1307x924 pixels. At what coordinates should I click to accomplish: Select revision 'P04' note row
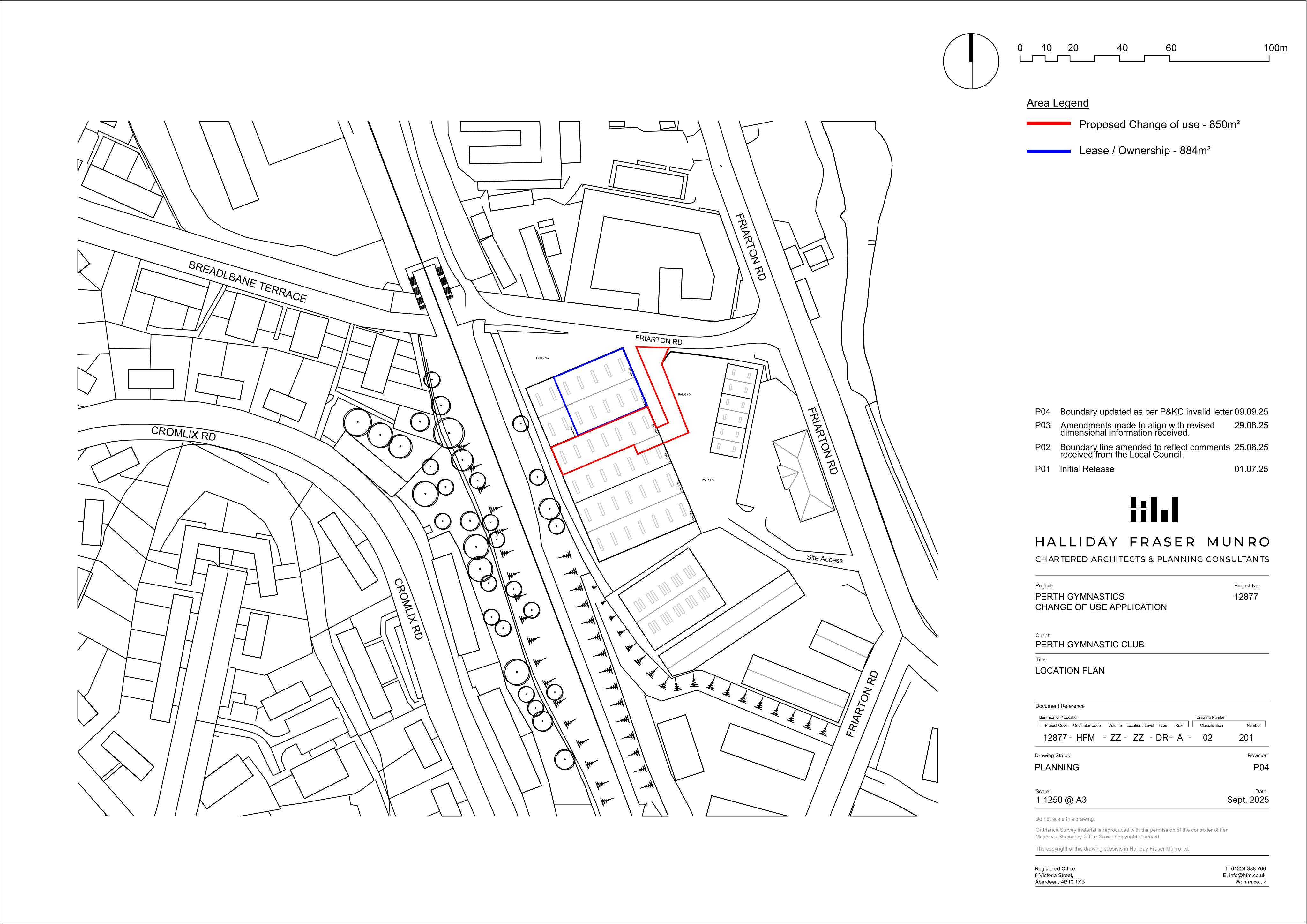[1151, 412]
